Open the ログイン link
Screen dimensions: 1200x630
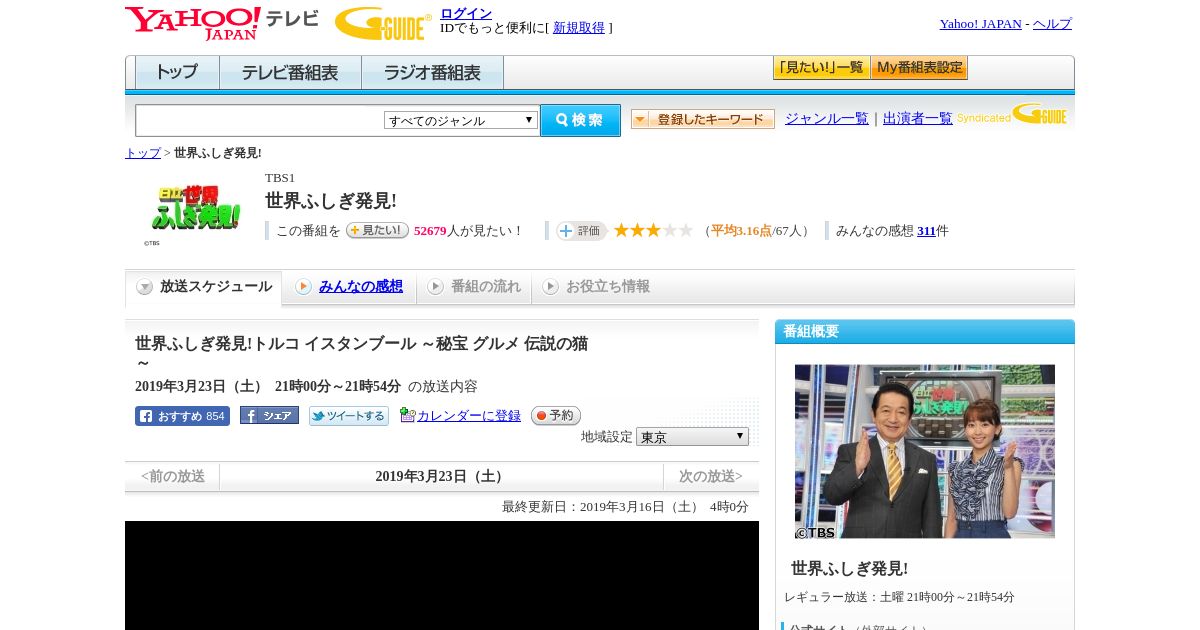[x=466, y=13]
